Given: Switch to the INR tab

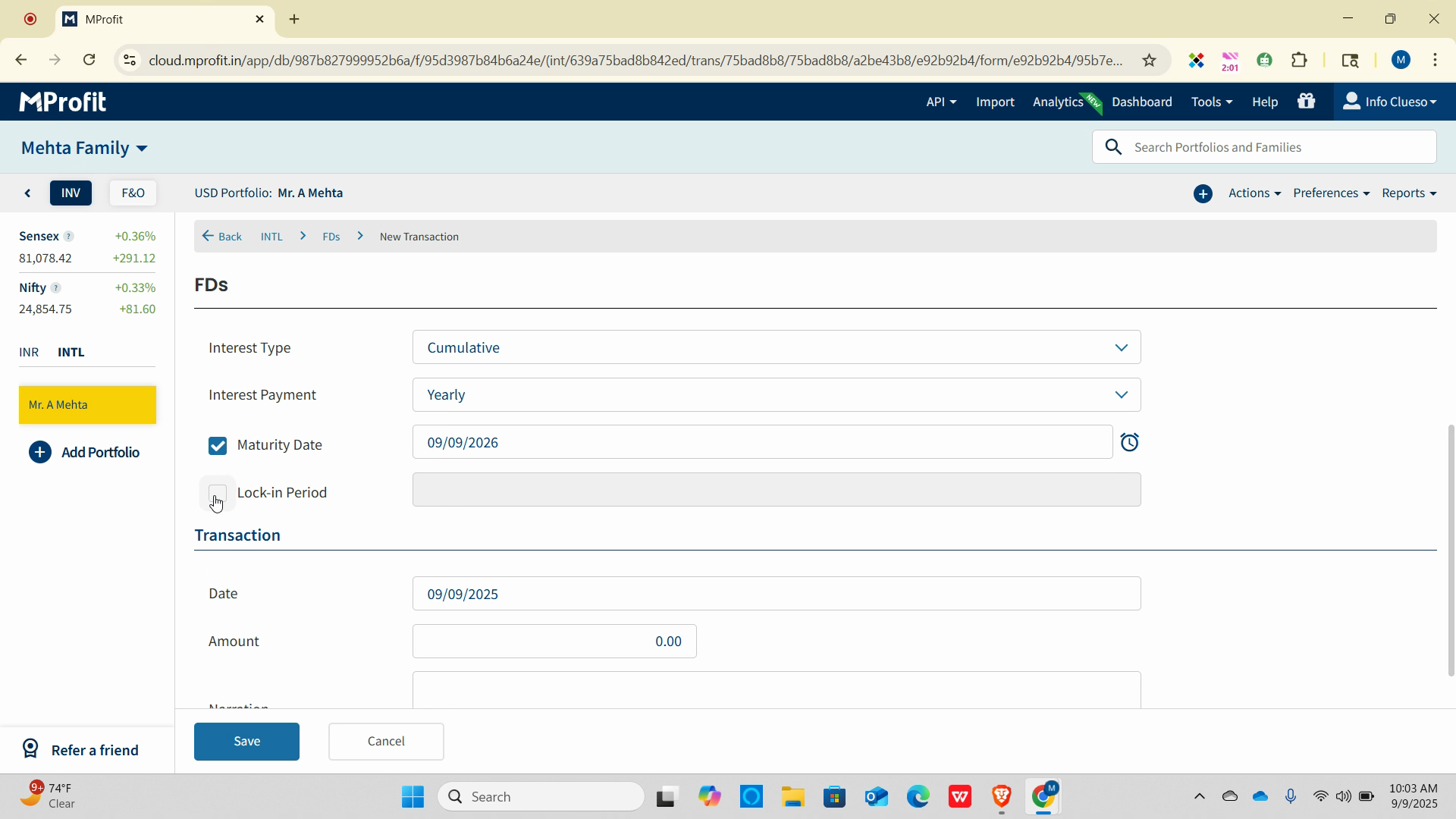Looking at the screenshot, I should 29,353.
